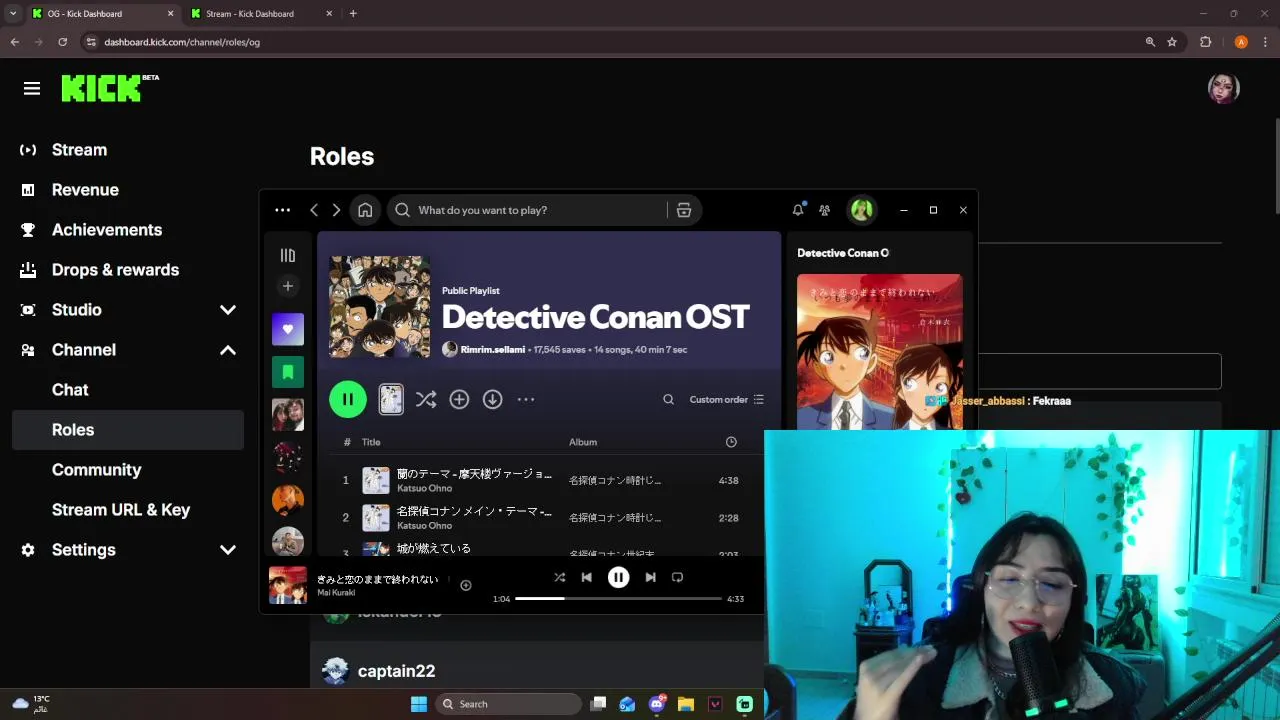1280x720 pixels.
Task: Select user captain22 in Roles list
Action: [x=396, y=671]
